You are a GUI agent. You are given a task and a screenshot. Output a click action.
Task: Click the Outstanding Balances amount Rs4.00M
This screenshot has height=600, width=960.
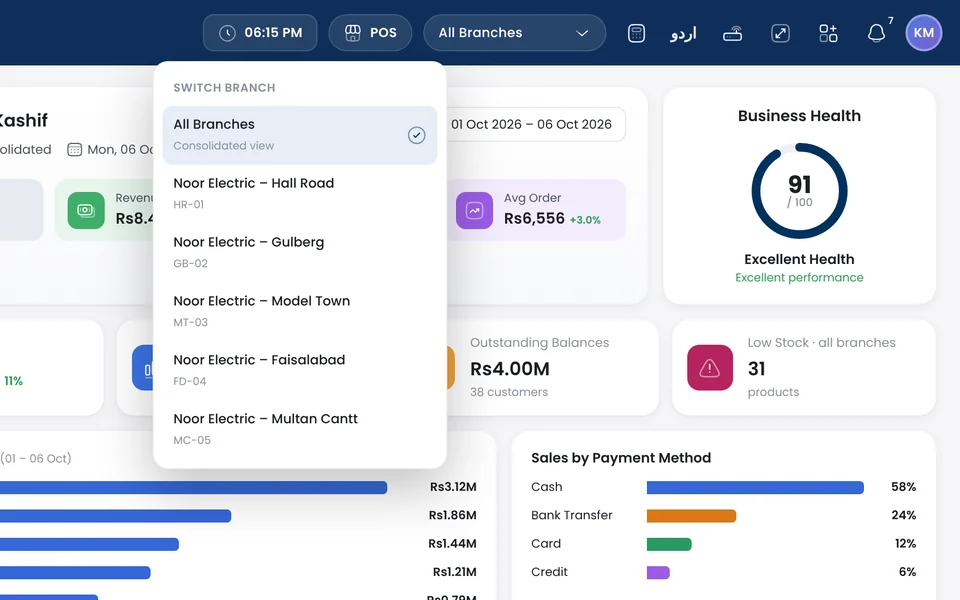click(x=509, y=369)
